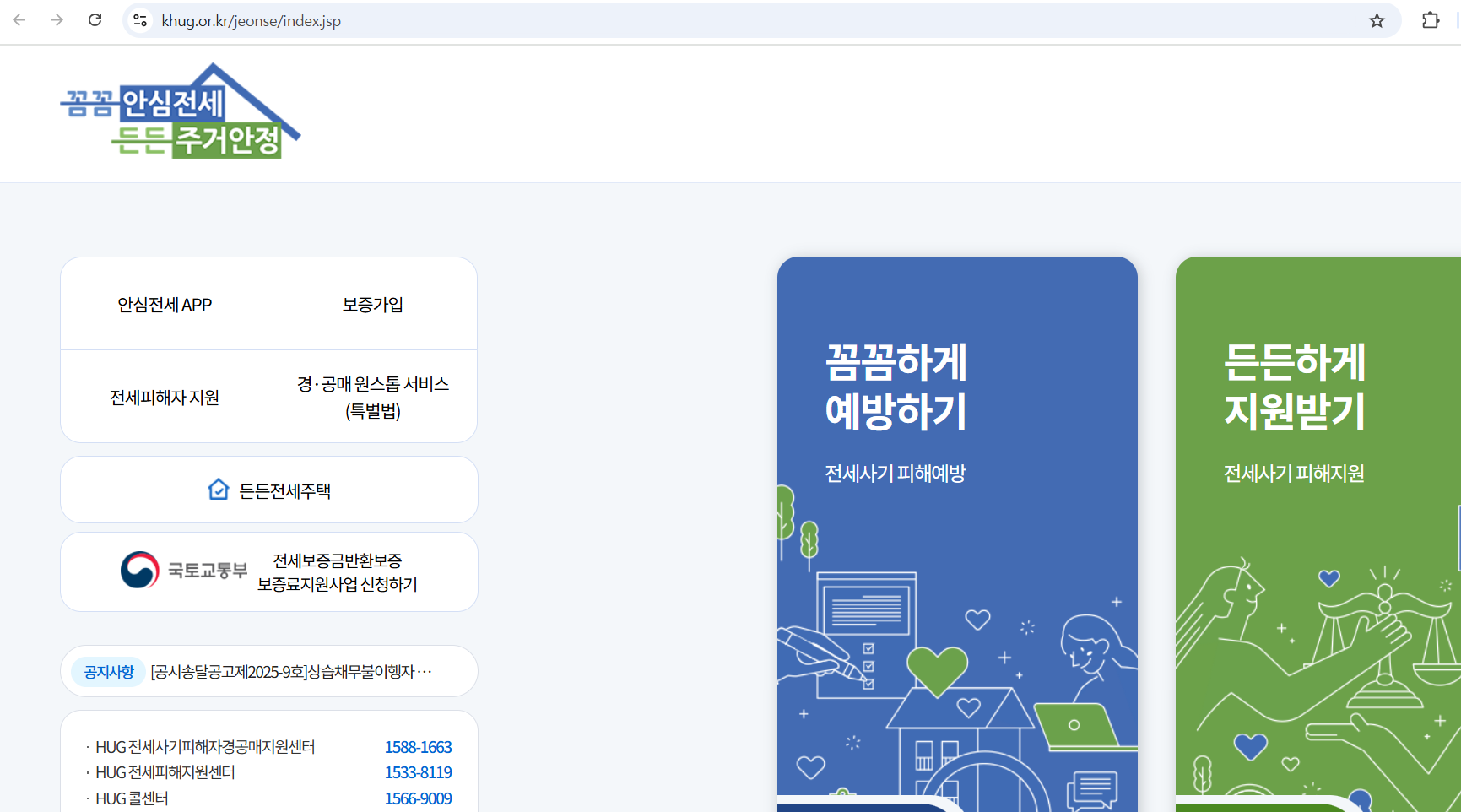The image size is (1461, 812).
Task: Open 전세보증금반환보증 보증료지원사업 신청하기
Action: pos(337,571)
